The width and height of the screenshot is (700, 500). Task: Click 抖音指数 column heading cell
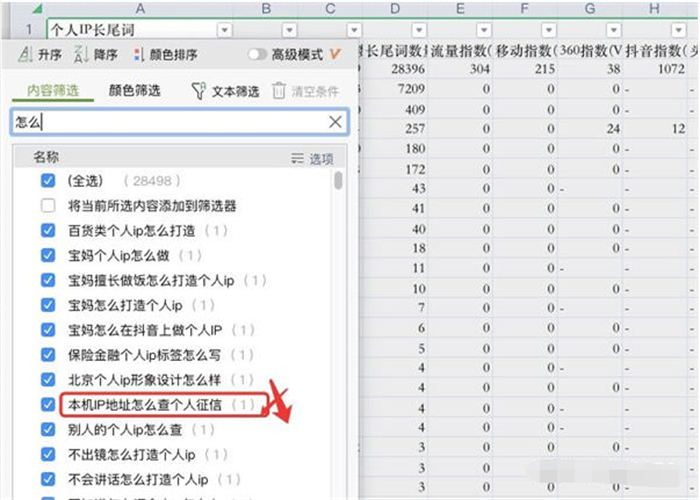pyautogui.click(x=654, y=50)
